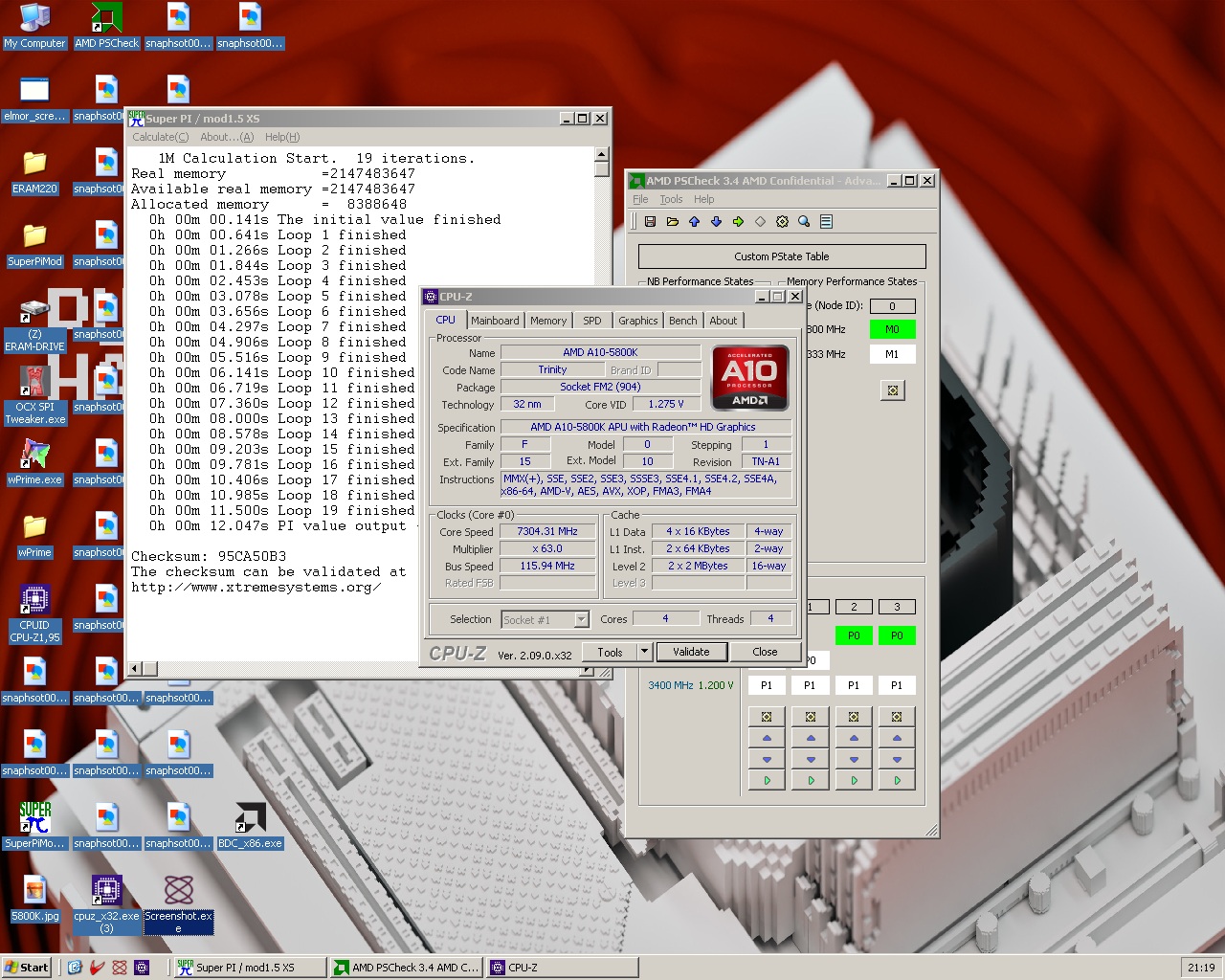
Task: Click the magnifier icon in PSCheck toolbar
Action: (804, 222)
